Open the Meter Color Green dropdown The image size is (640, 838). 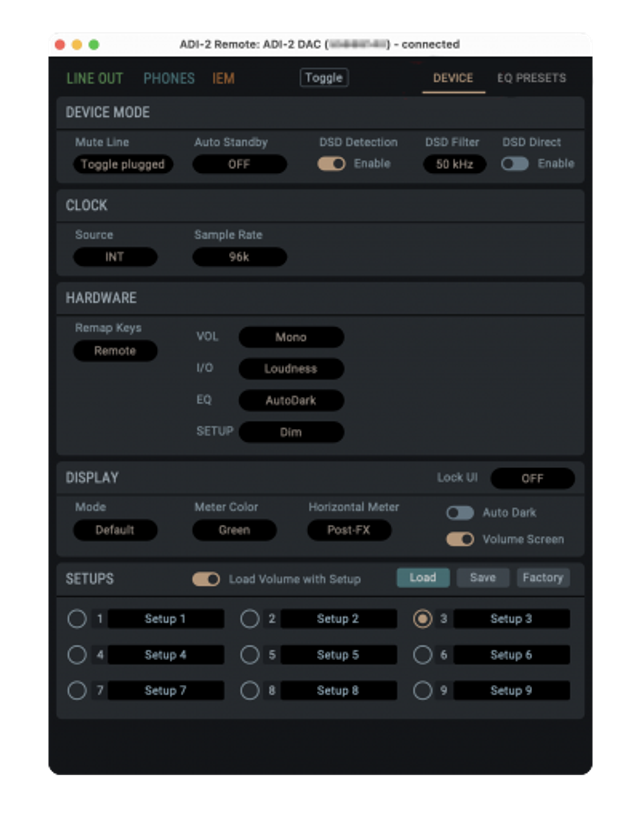coord(234,530)
